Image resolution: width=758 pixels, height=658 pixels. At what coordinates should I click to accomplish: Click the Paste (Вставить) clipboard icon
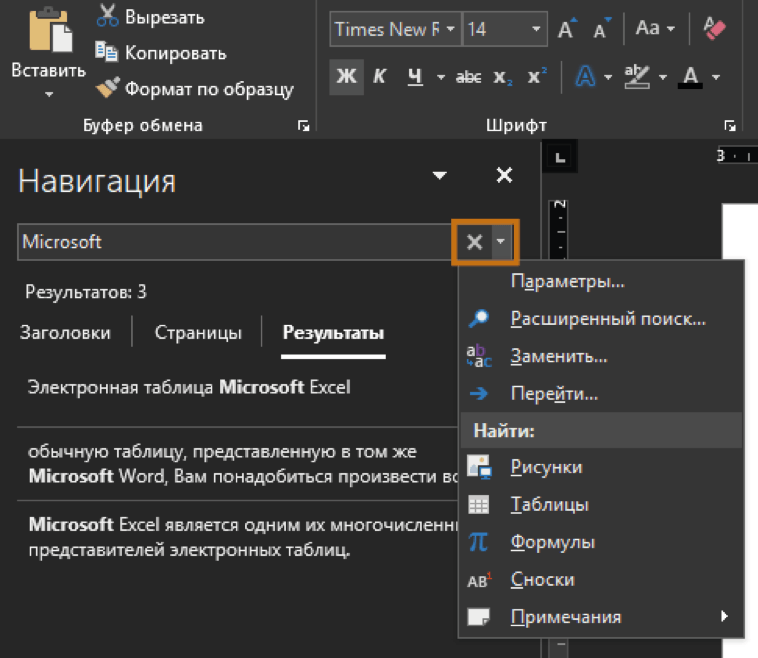click(50, 29)
